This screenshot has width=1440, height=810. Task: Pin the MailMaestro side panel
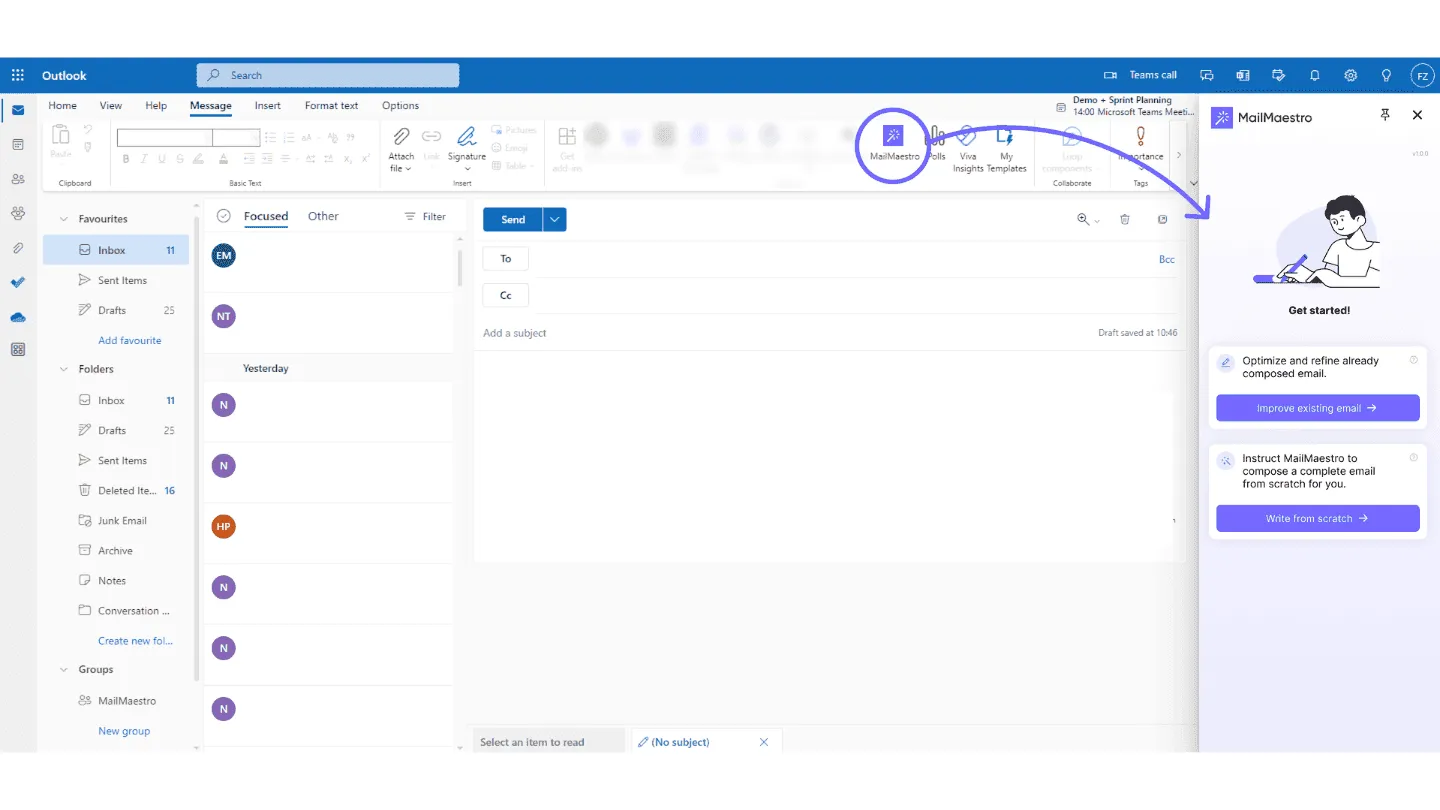click(1385, 116)
